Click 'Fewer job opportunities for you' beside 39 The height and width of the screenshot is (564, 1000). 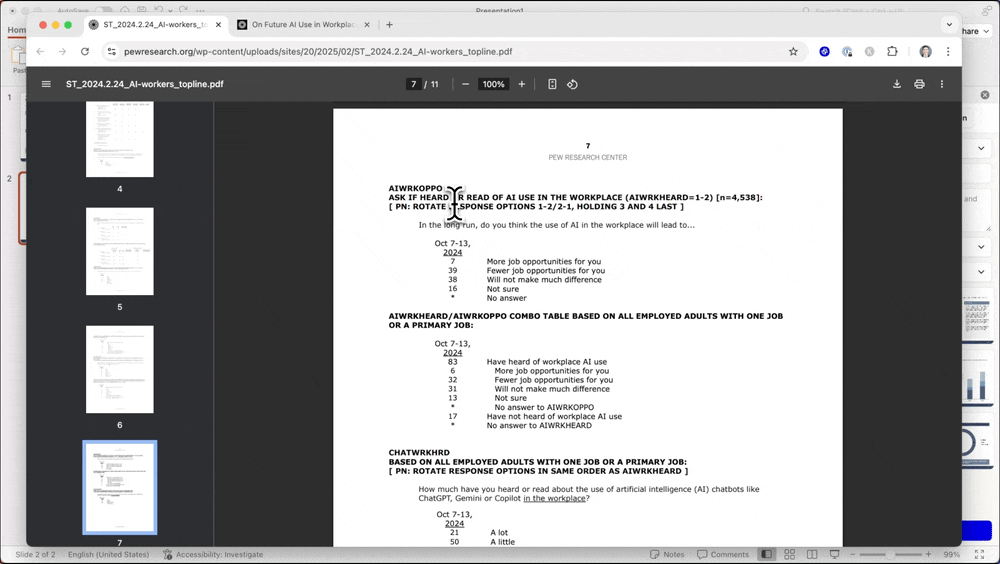[x=545, y=271]
